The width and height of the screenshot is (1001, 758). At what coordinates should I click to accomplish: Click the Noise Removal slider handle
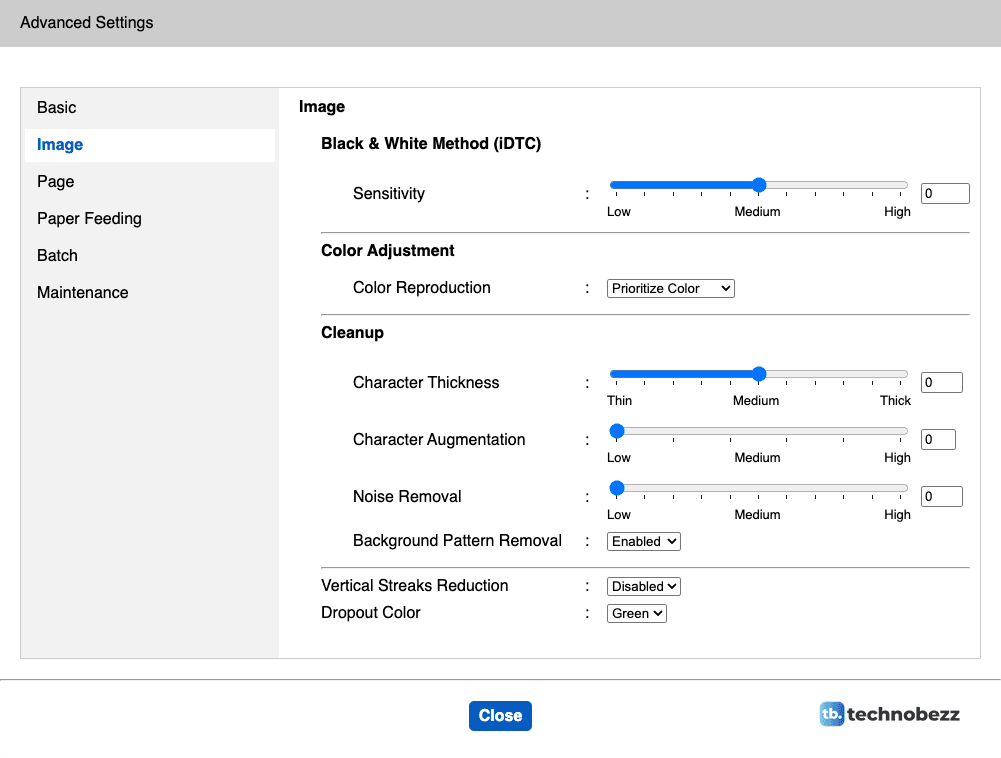click(x=617, y=489)
